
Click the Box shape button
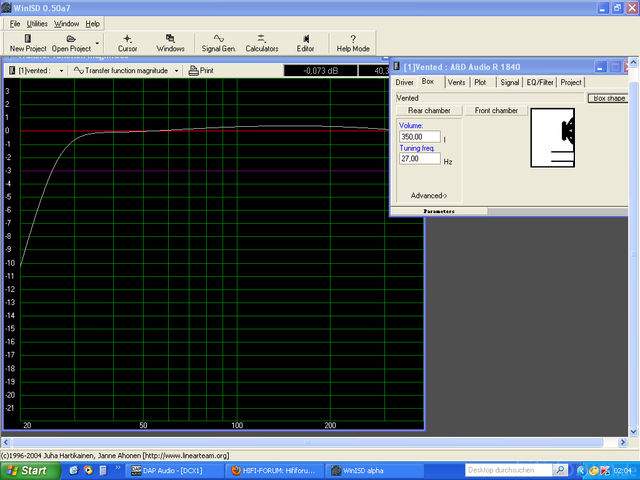[608, 98]
